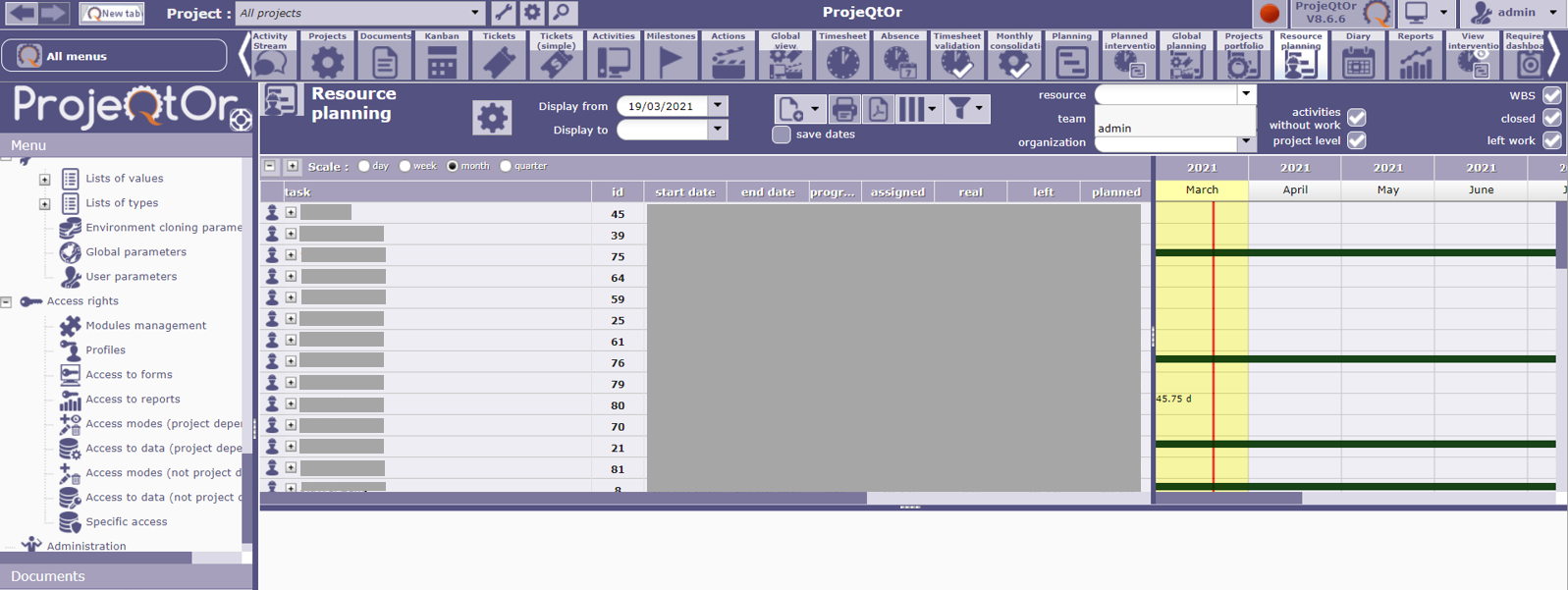Click the gear icon beside project selector
The image size is (1568, 590).
(532, 13)
